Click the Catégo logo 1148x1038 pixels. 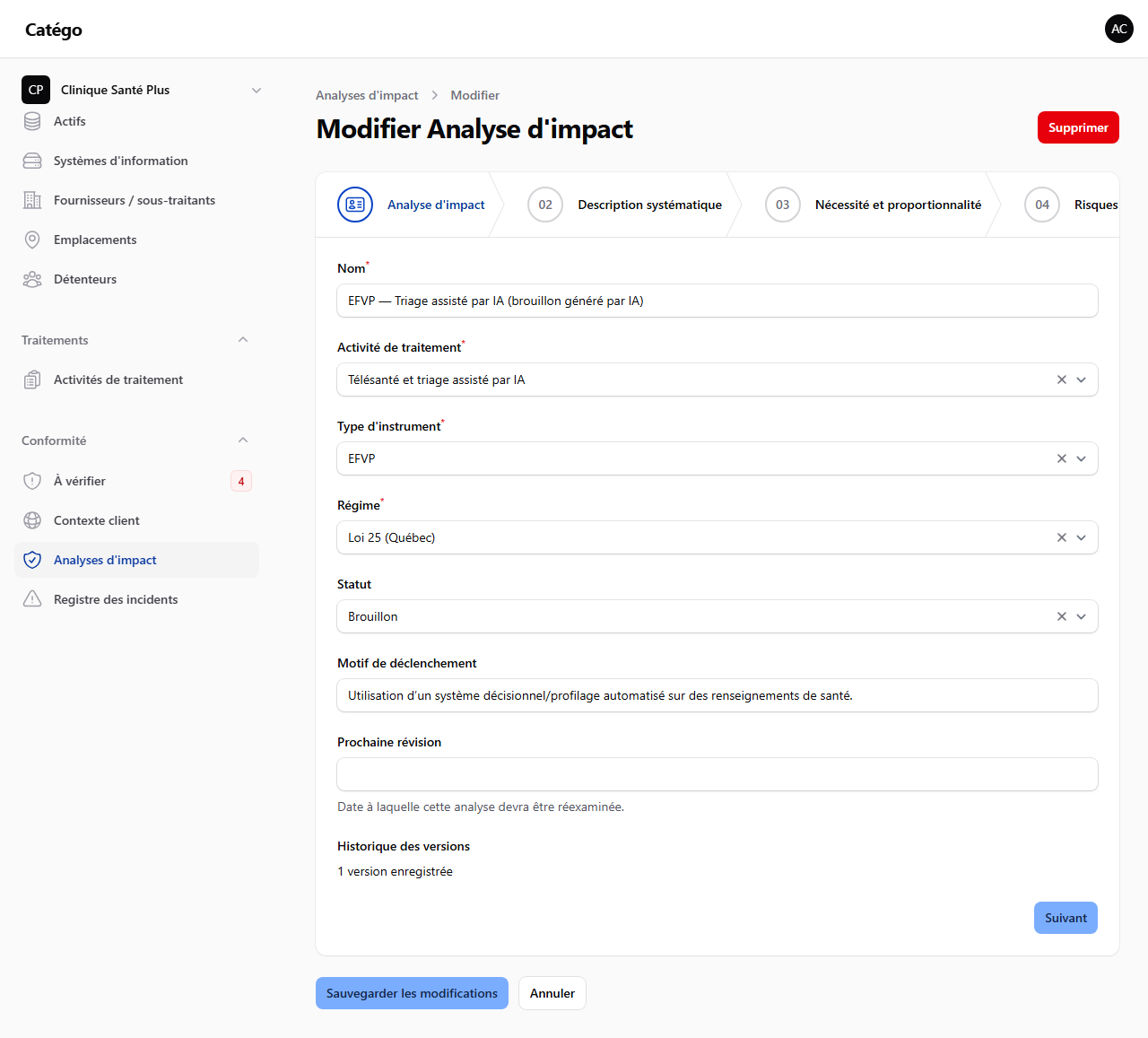click(54, 30)
